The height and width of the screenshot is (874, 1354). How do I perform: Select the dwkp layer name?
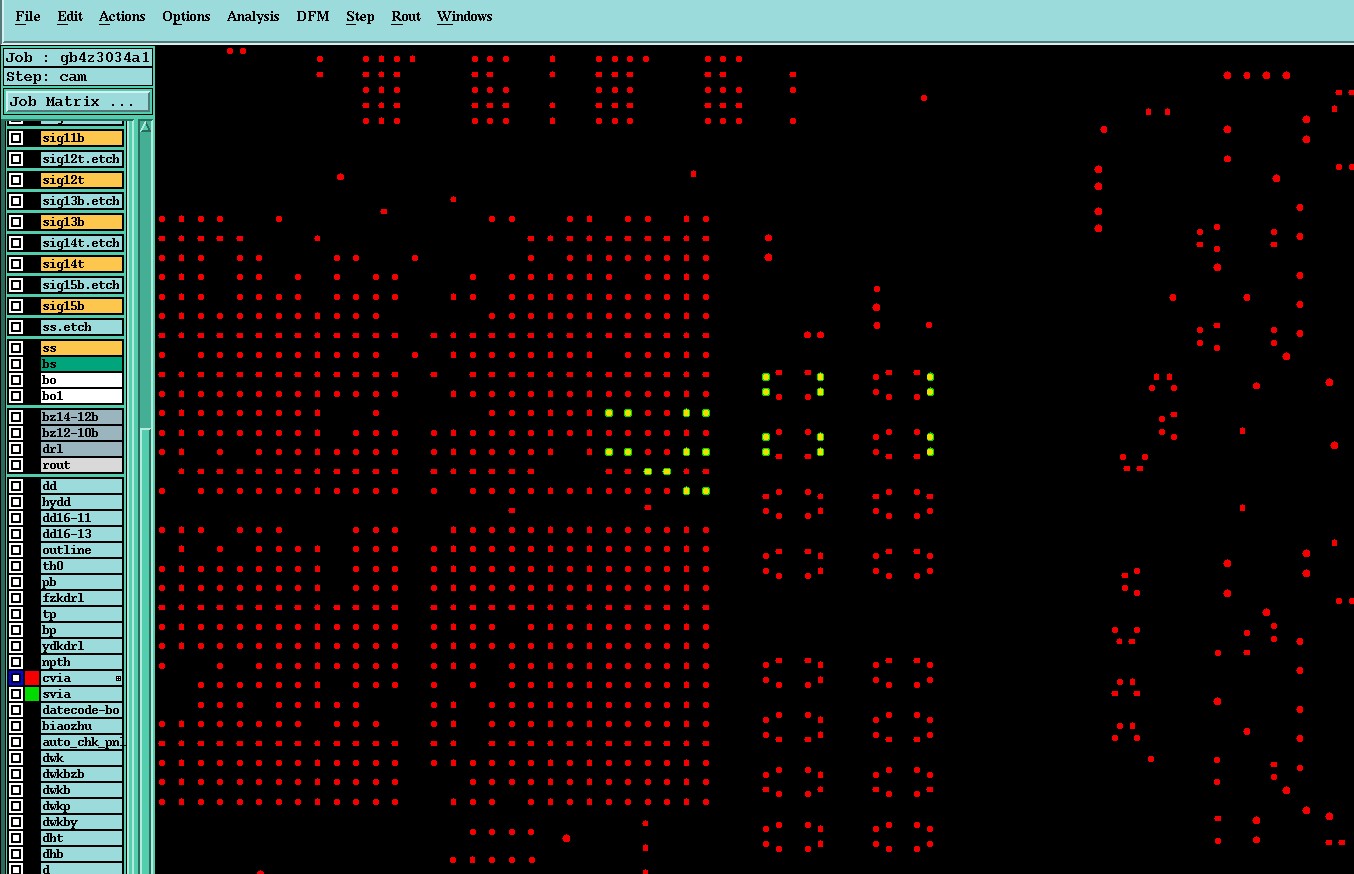82,806
